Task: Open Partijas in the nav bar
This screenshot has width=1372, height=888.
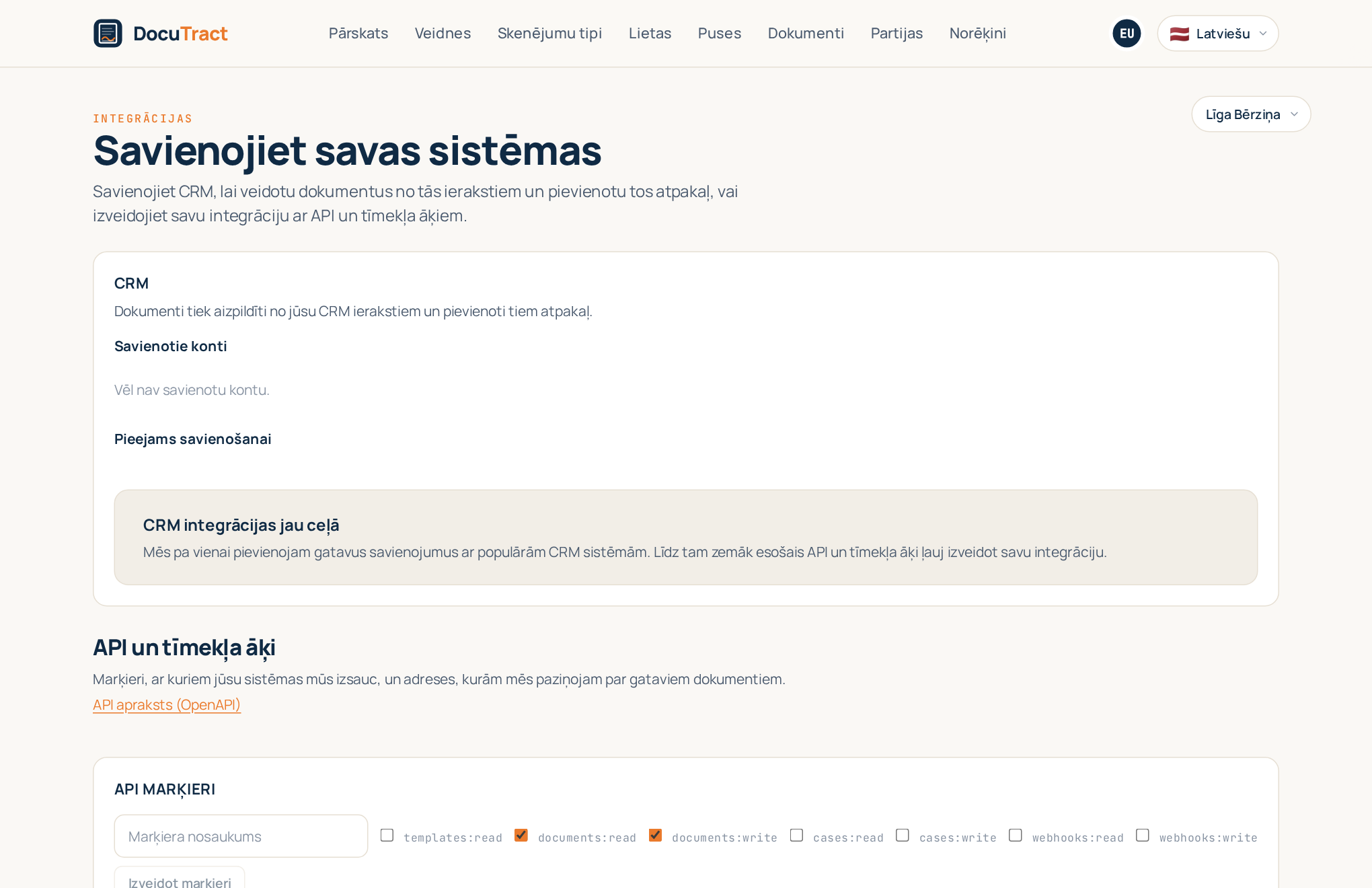Action: [897, 33]
